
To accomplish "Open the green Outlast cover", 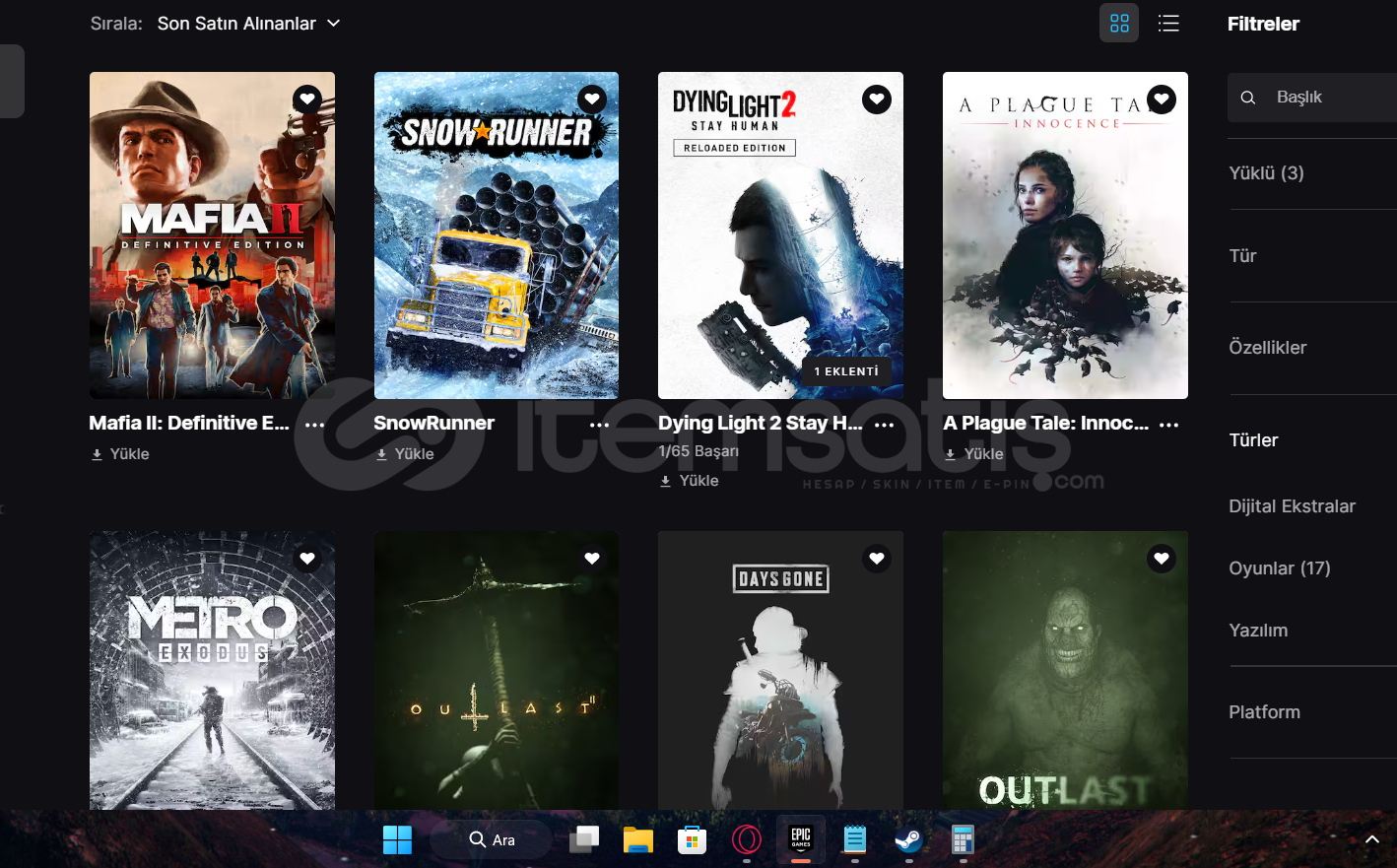I will [x=1065, y=671].
